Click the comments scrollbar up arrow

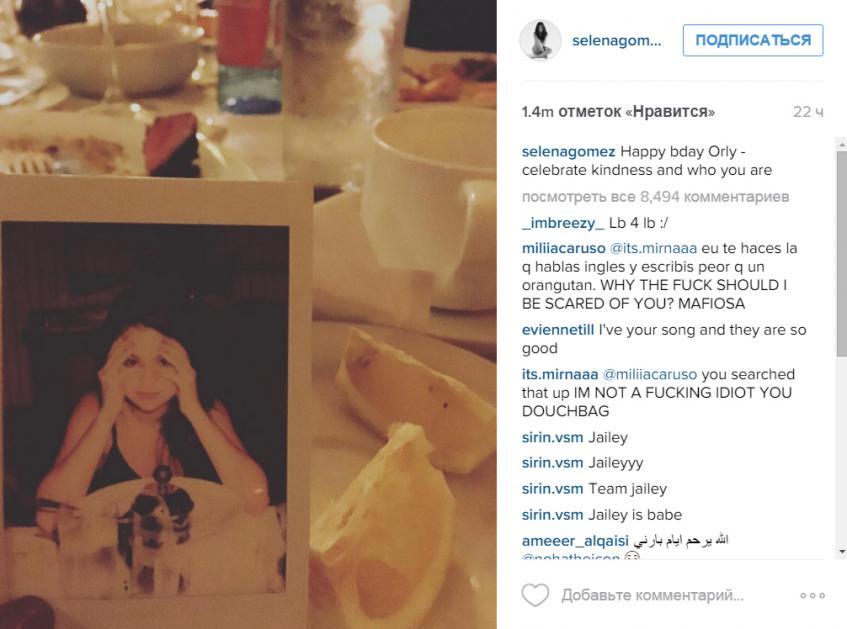(841, 145)
